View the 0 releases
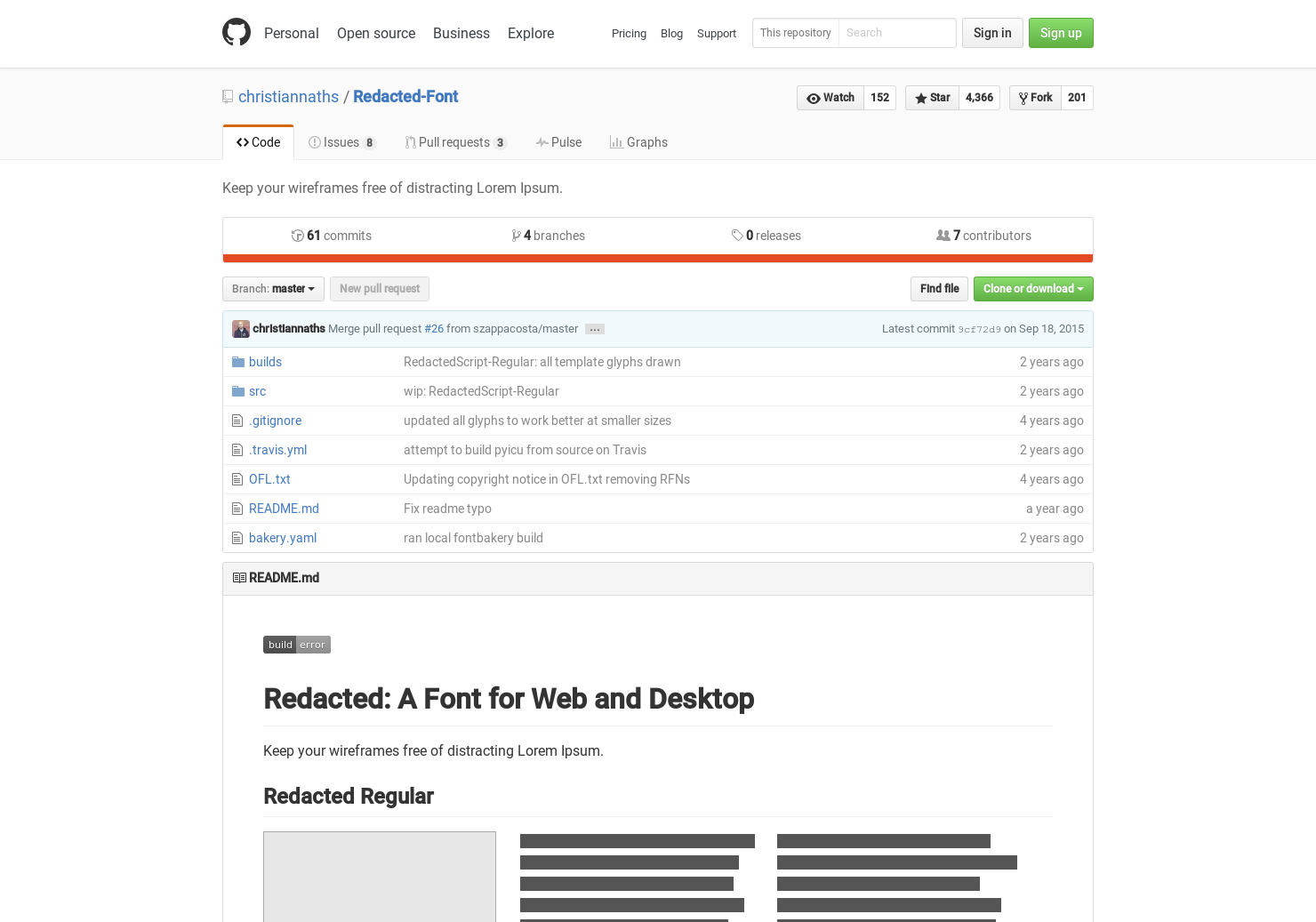The width and height of the screenshot is (1316, 922). pyautogui.click(x=766, y=236)
